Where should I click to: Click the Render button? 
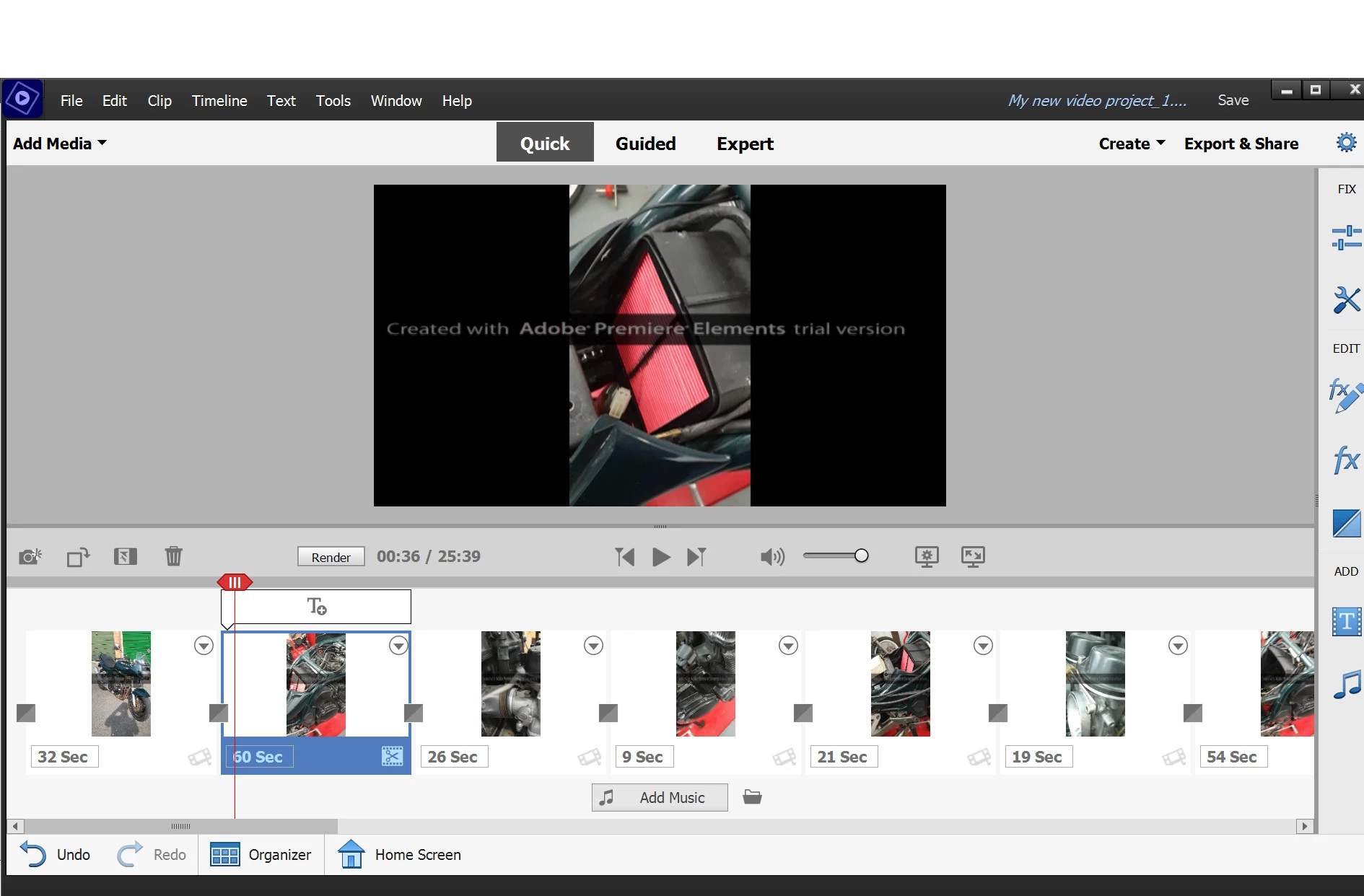[331, 557]
